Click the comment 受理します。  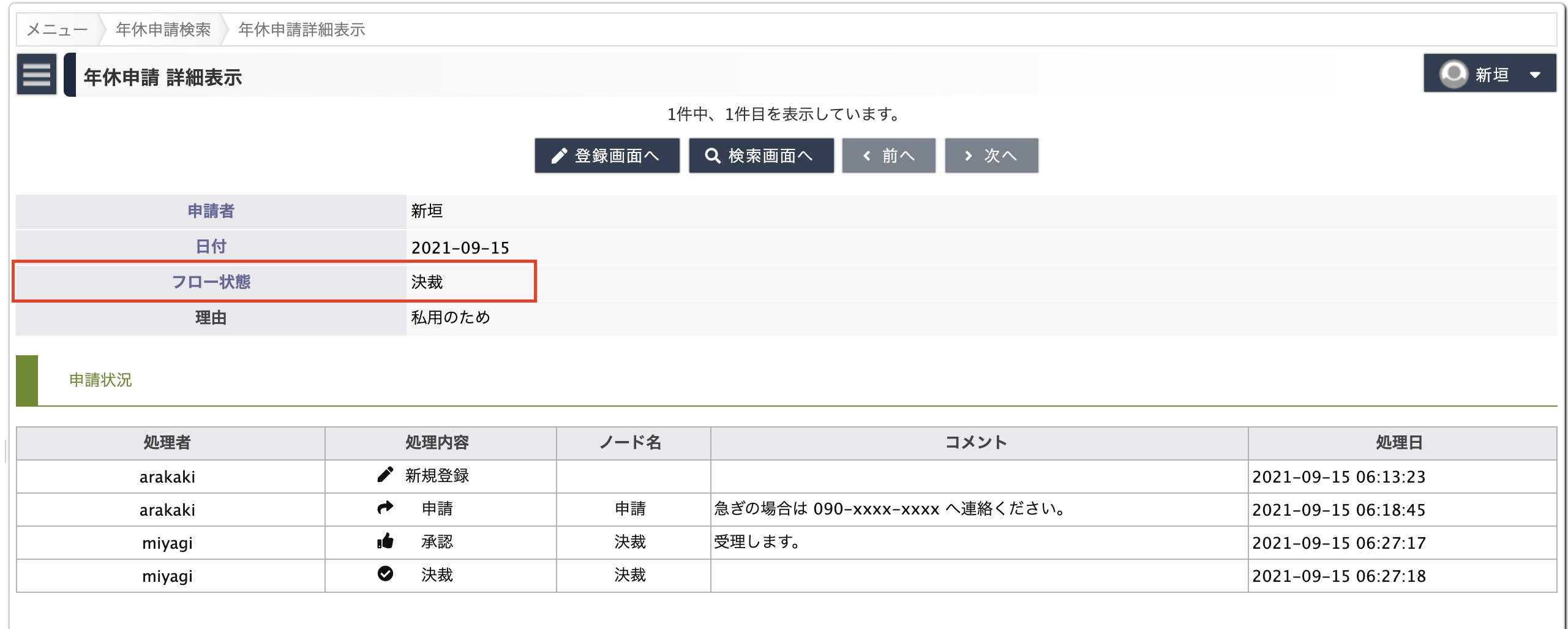tap(758, 542)
